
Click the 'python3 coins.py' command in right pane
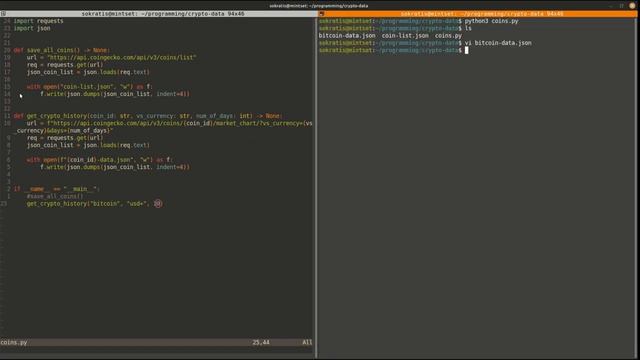click(x=491, y=21)
